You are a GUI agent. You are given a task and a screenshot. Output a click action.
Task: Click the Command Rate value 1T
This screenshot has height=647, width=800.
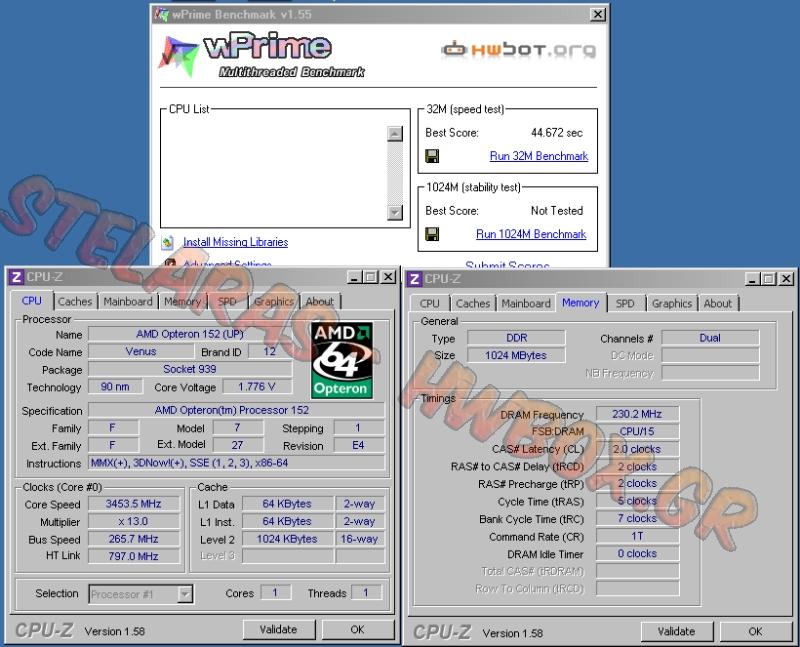pos(637,536)
